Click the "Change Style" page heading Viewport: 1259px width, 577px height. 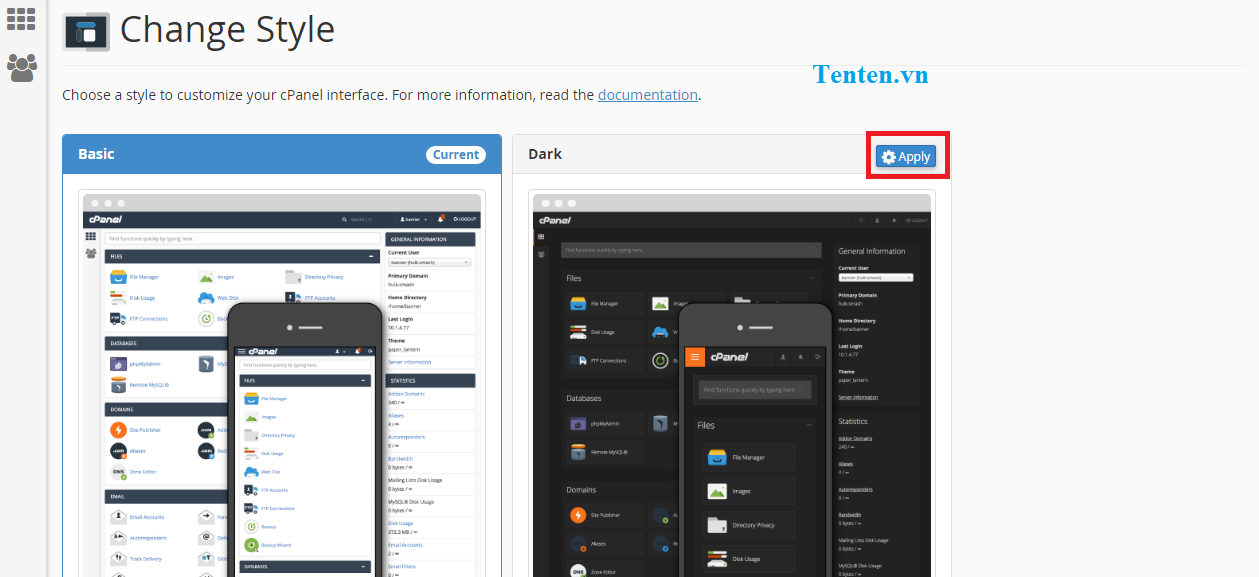point(227,29)
